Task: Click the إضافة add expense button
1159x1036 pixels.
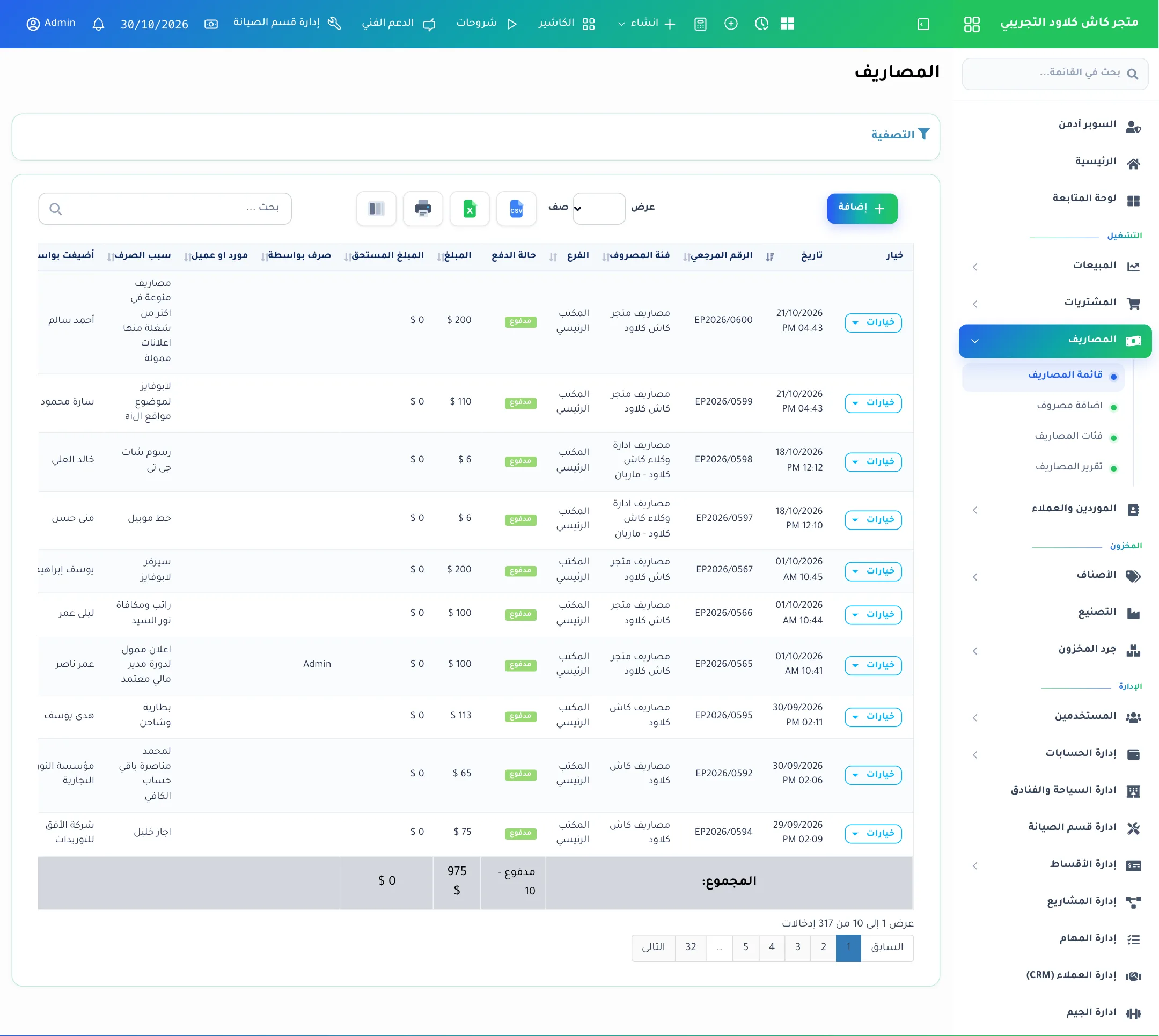Action: pos(862,208)
